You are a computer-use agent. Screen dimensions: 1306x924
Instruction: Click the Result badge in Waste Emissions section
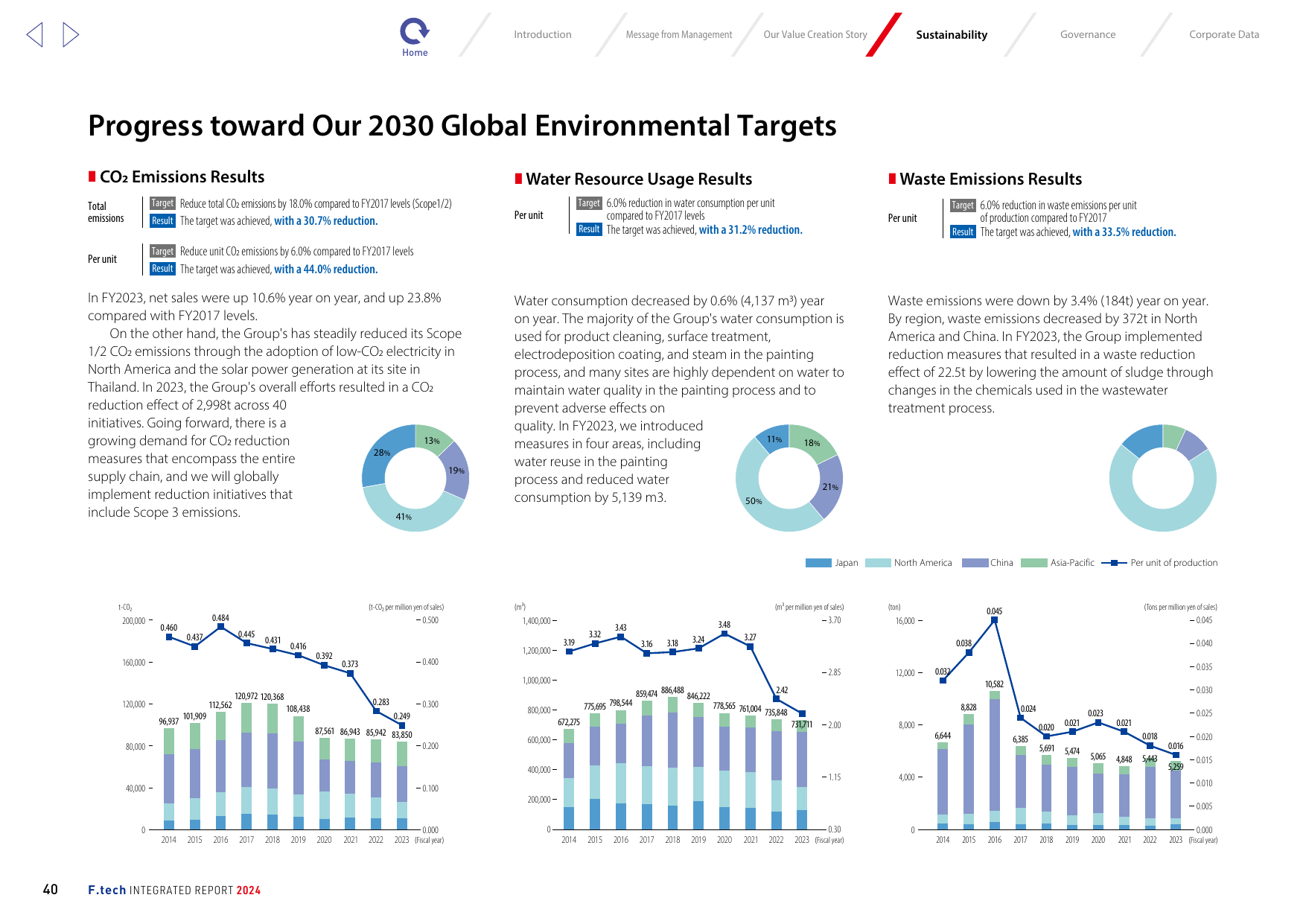(963, 232)
